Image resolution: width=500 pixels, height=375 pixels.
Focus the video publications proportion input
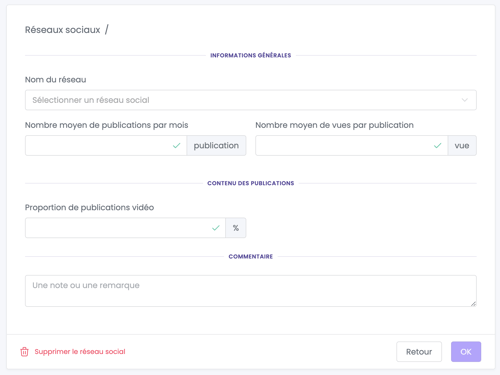point(125,228)
